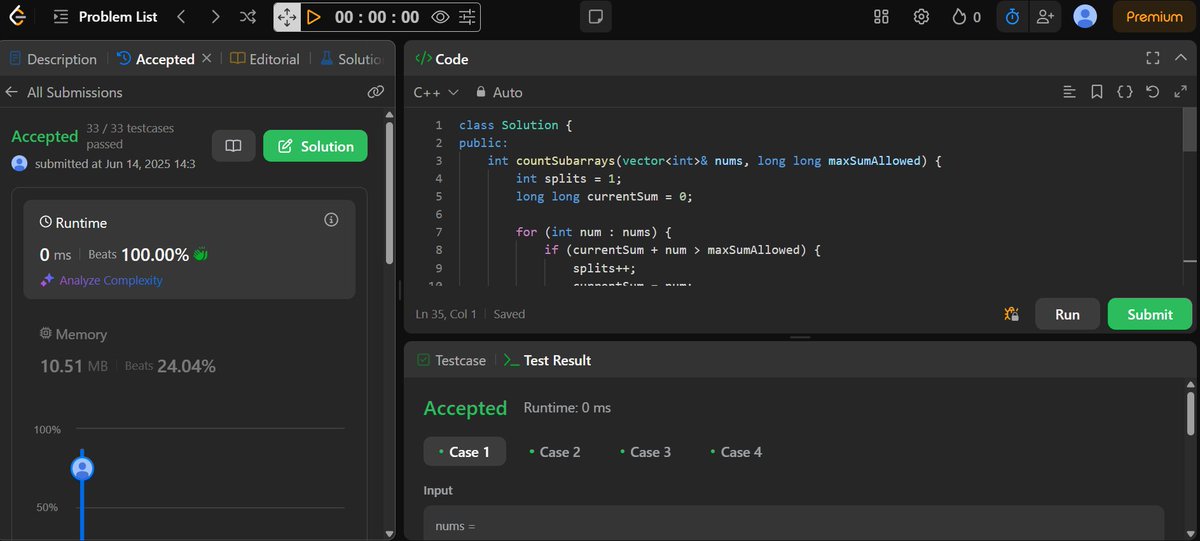Go to the next problem arrow
The image size is (1200, 541).
click(x=215, y=17)
